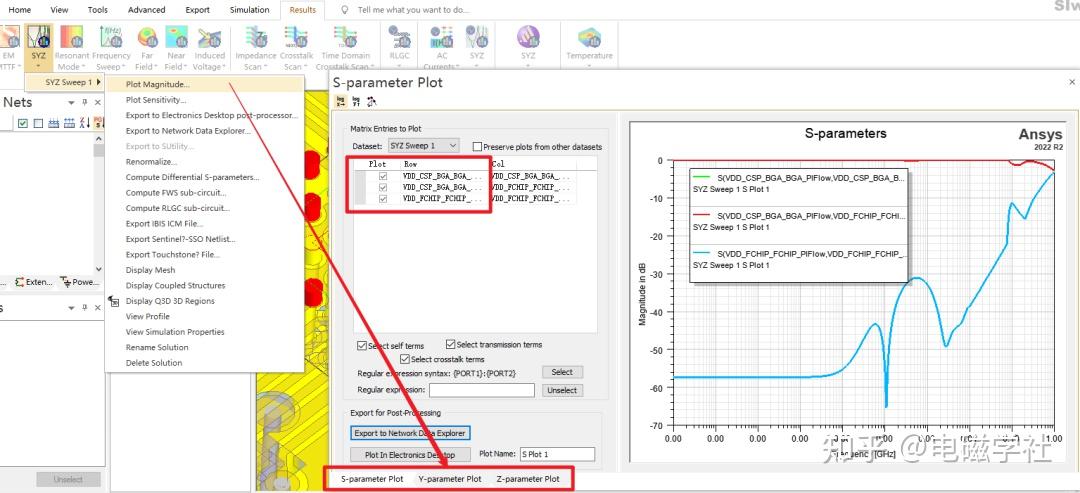This screenshot has width=1080, height=493.
Task: Open the Home ribbon tab
Action: point(19,10)
